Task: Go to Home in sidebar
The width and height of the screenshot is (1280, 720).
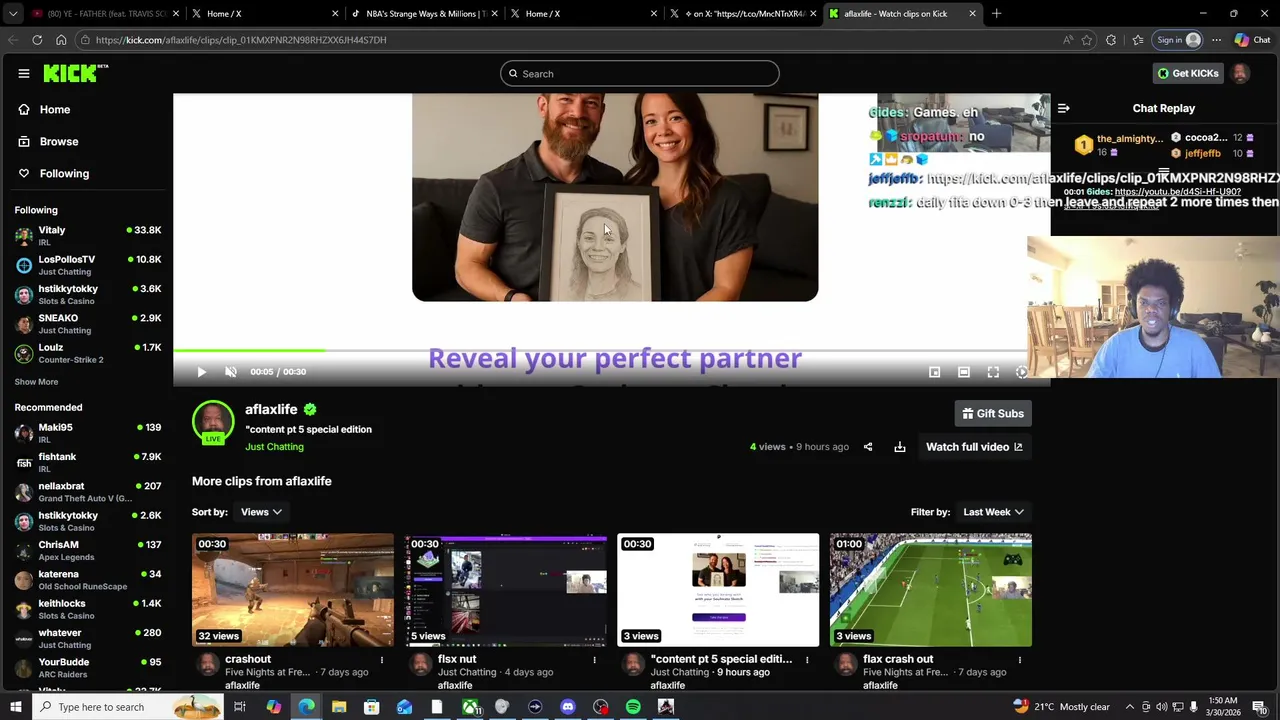Action: tap(55, 109)
